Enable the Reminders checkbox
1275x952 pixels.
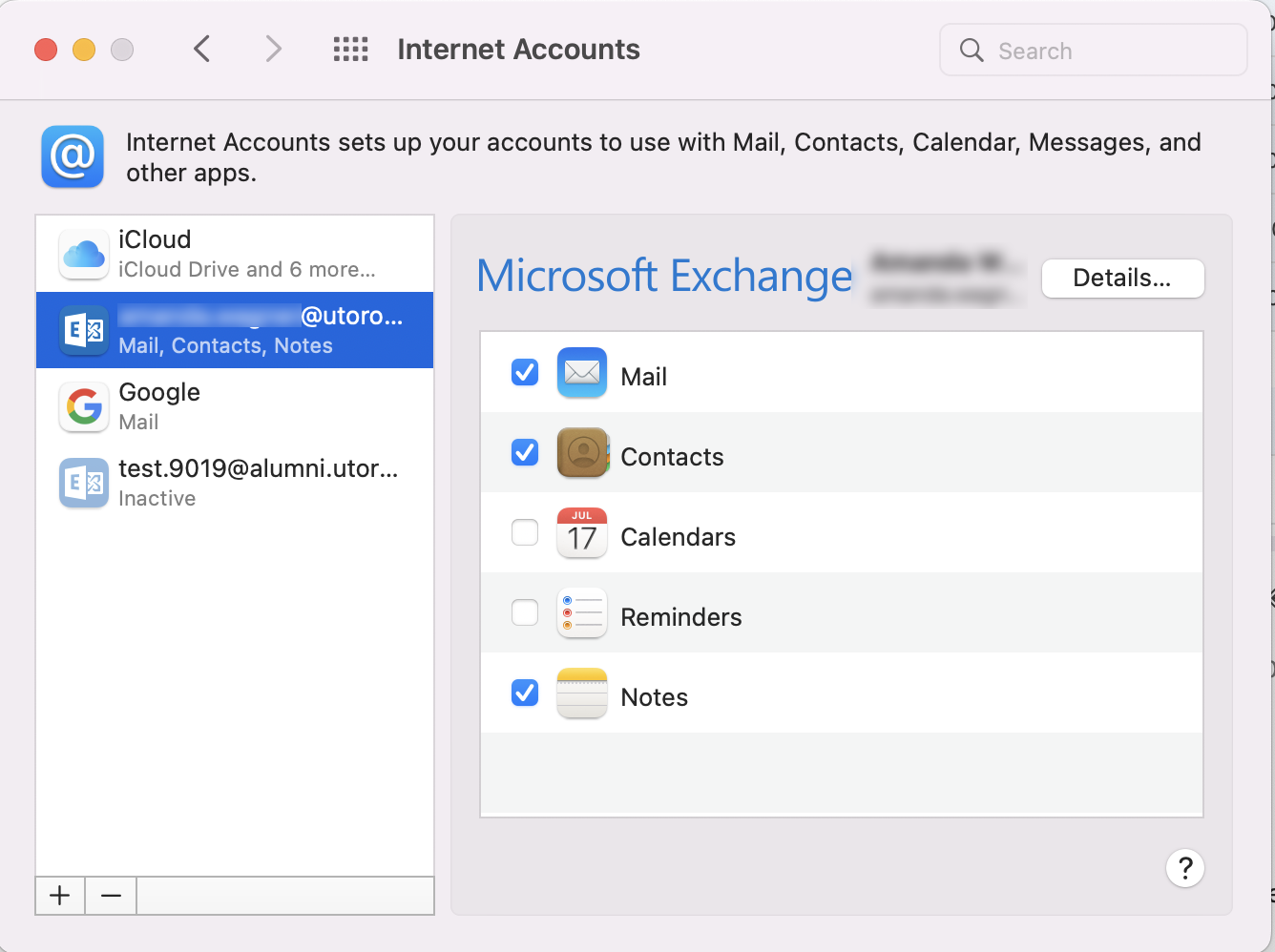[525, 612]
